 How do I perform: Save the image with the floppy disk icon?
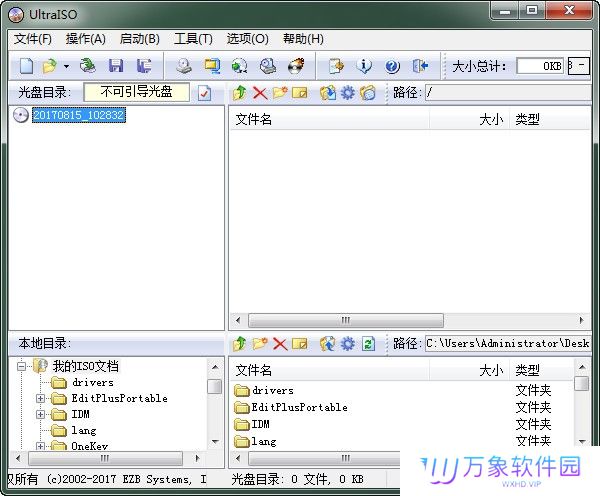[116, 66]
